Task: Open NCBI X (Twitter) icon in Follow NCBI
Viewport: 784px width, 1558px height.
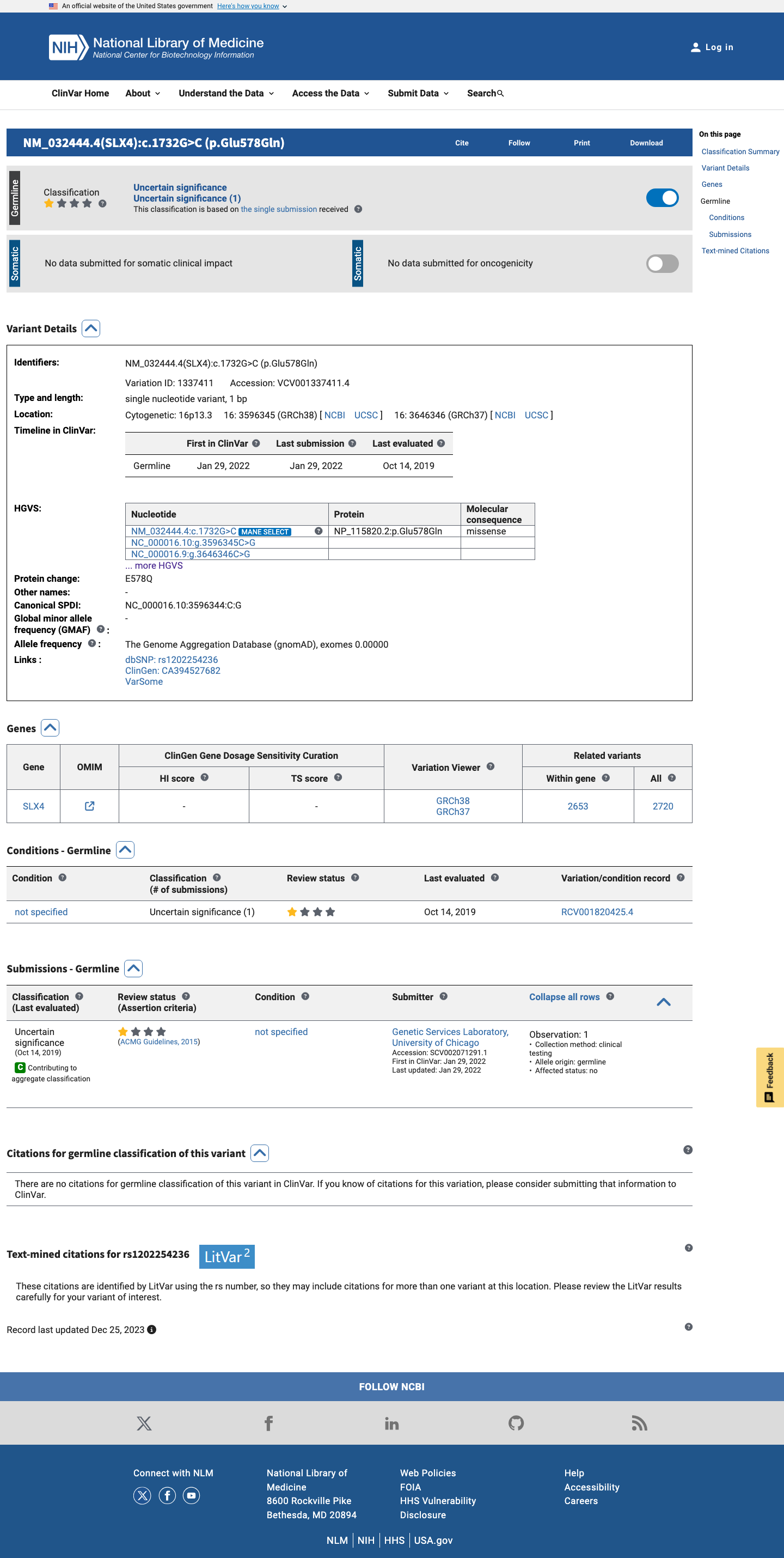Action: point(144,1424)
